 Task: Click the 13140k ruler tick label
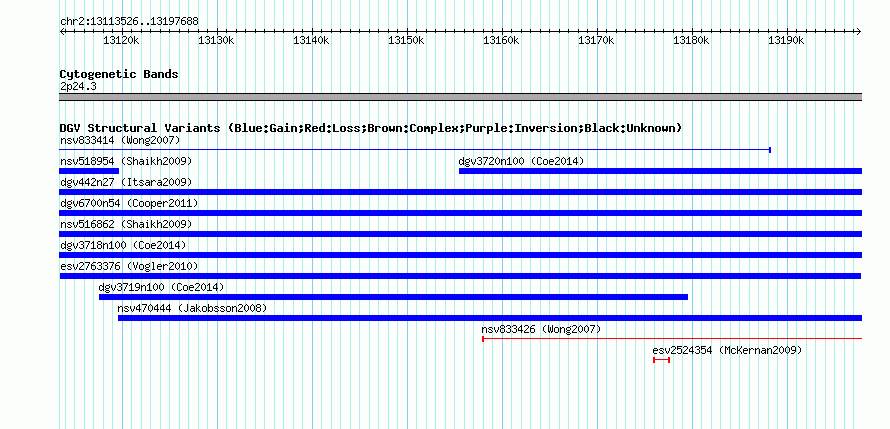coord(311,41)
